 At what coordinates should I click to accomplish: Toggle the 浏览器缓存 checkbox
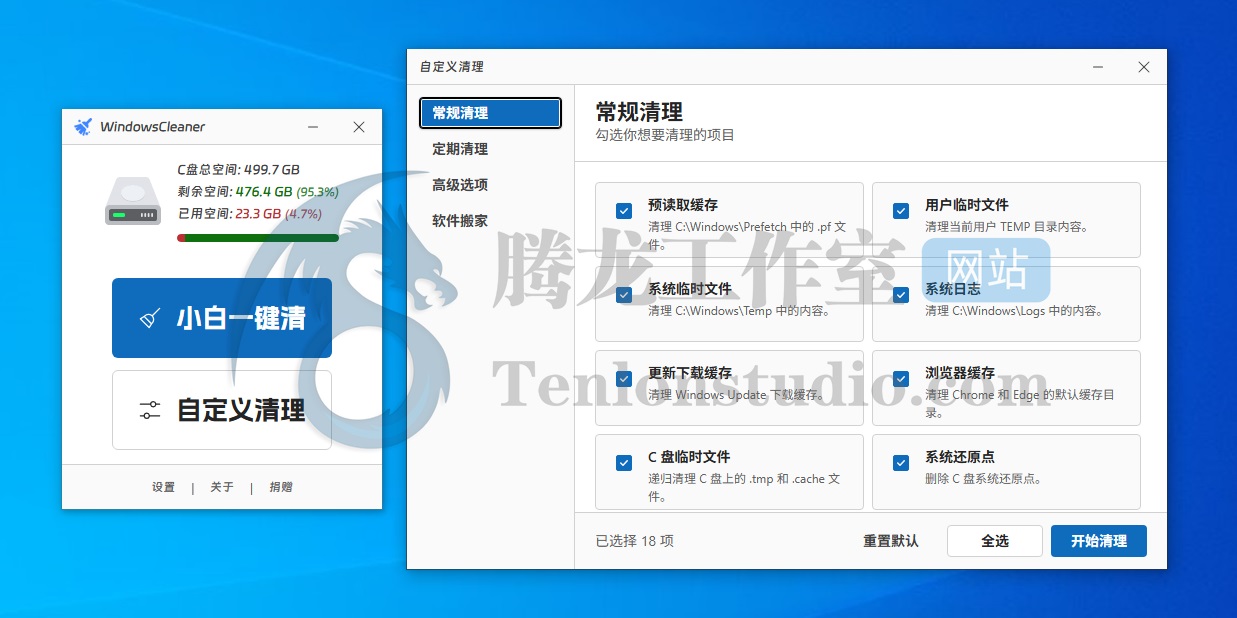point(901,379)
